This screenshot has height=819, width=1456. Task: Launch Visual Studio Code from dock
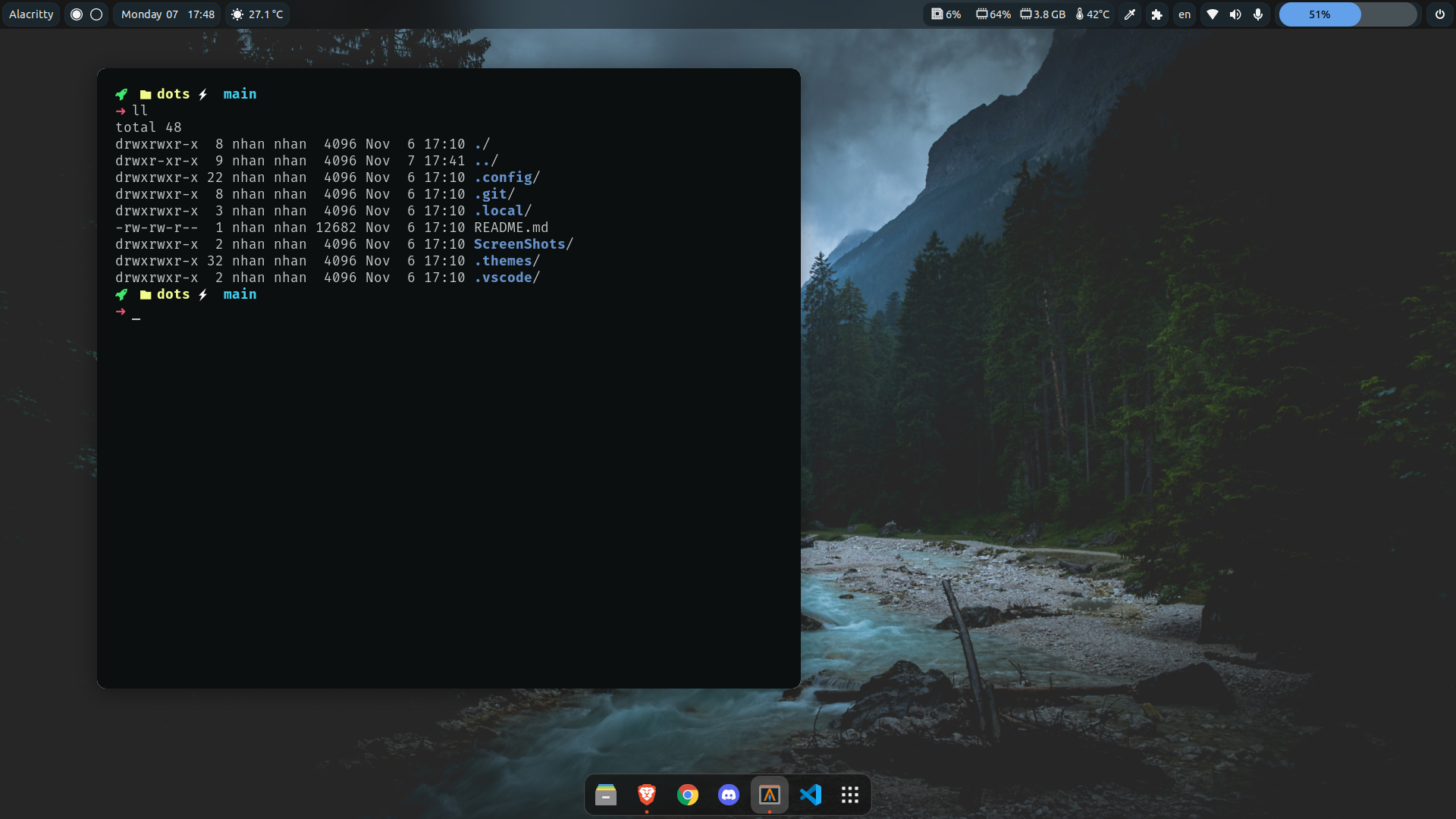810,795
